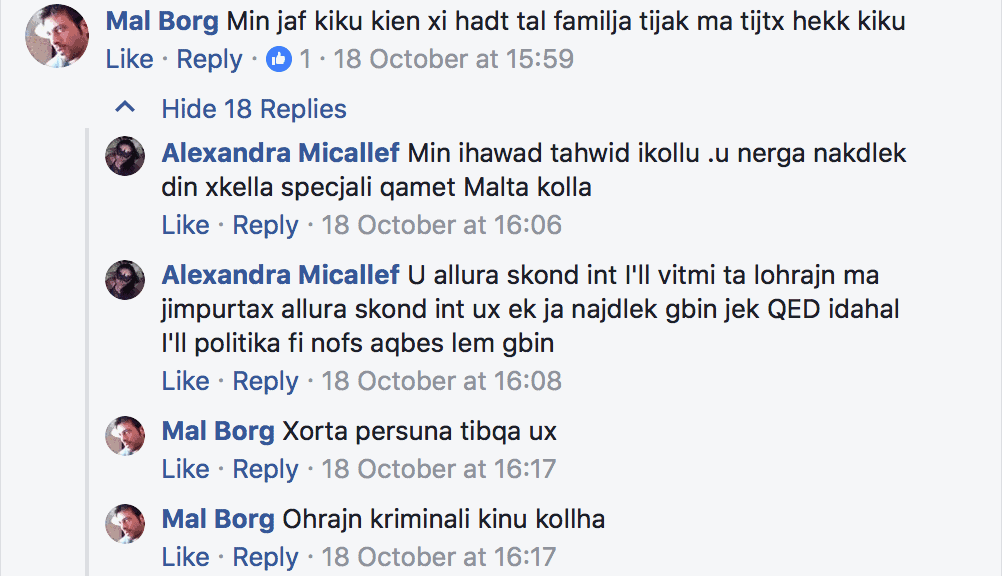Open the 18 October at 15:59 timestamp

454,60
